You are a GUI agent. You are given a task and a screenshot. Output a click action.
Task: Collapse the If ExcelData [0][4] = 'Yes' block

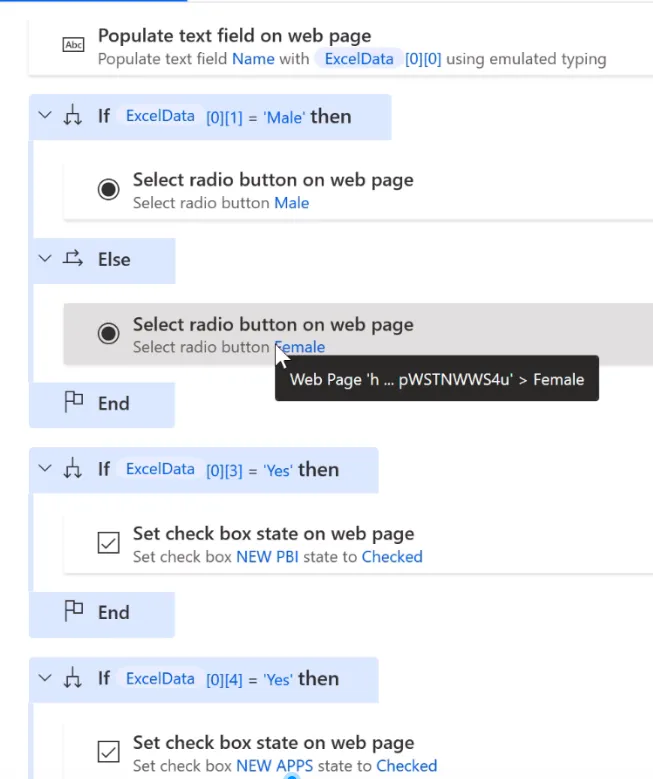click(45, 678)
